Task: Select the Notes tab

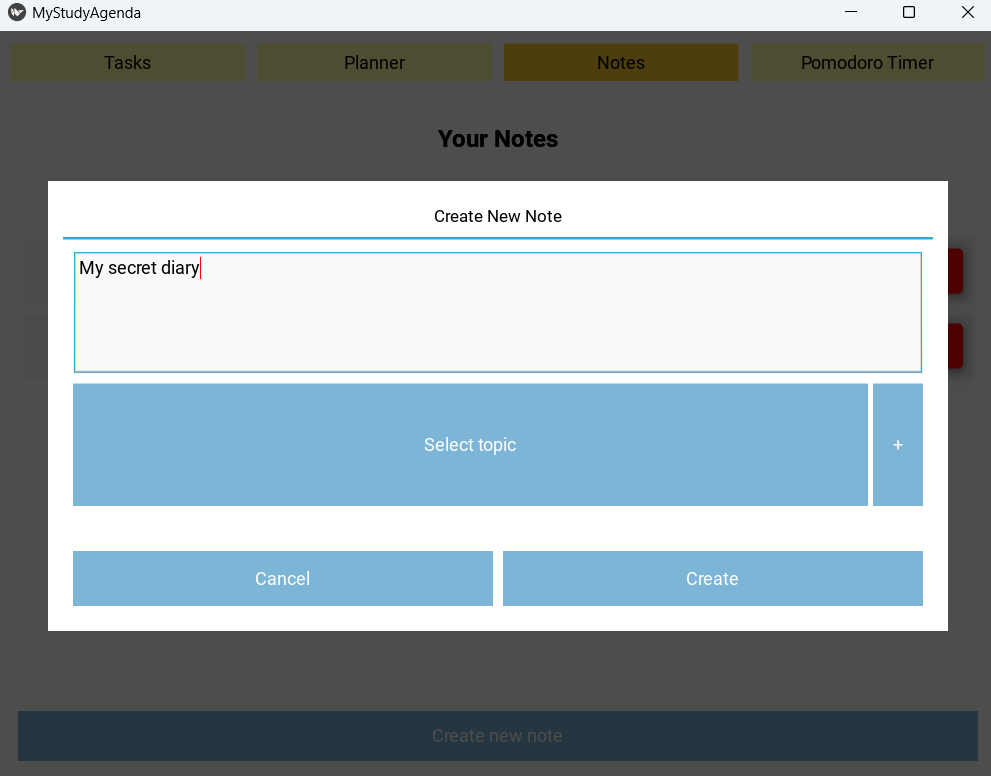Action: (x=621, y=63)
